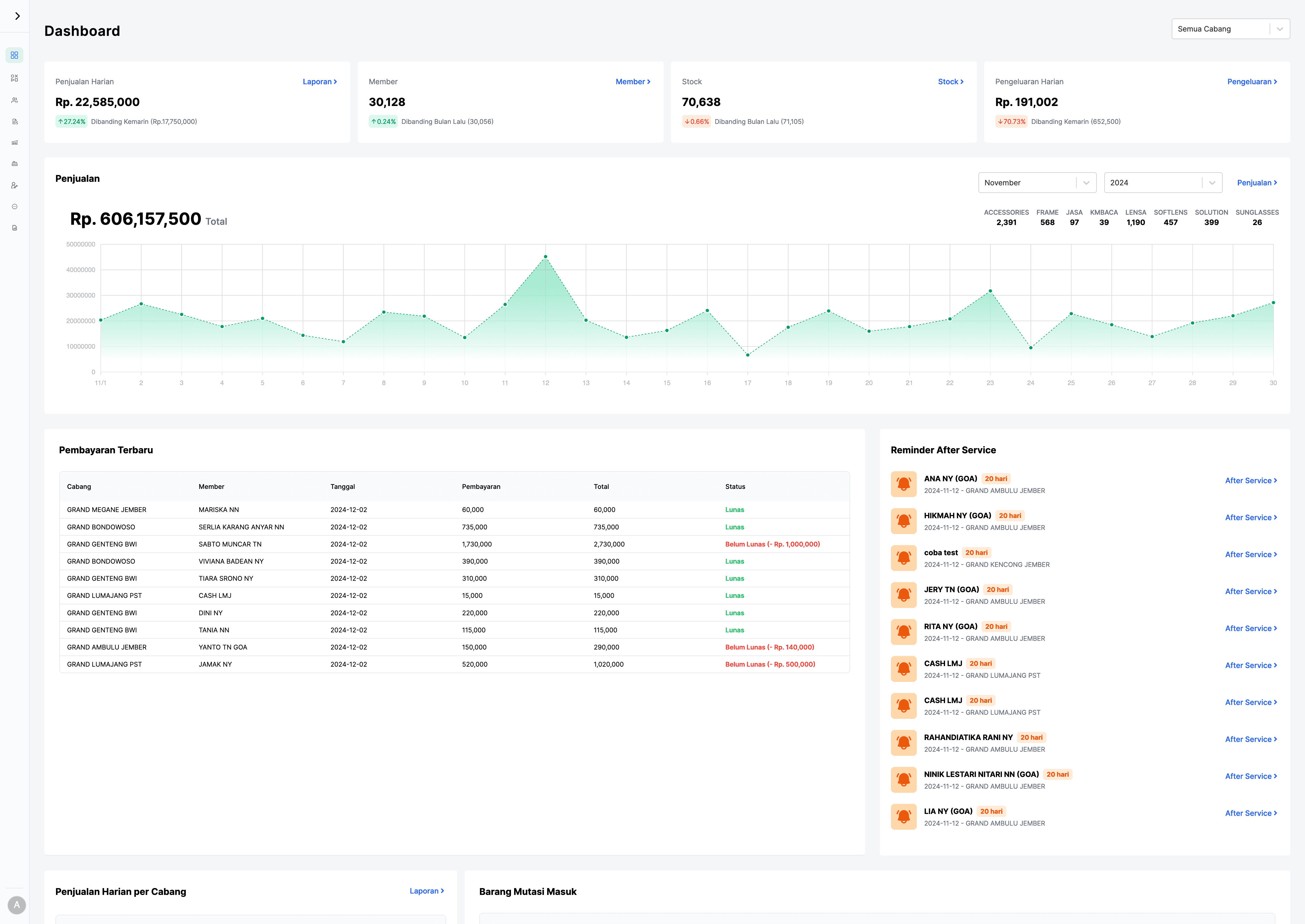Click the SABTO MUNCAR TN member cell
This screenshot has height=924, width=1305.
230,545
